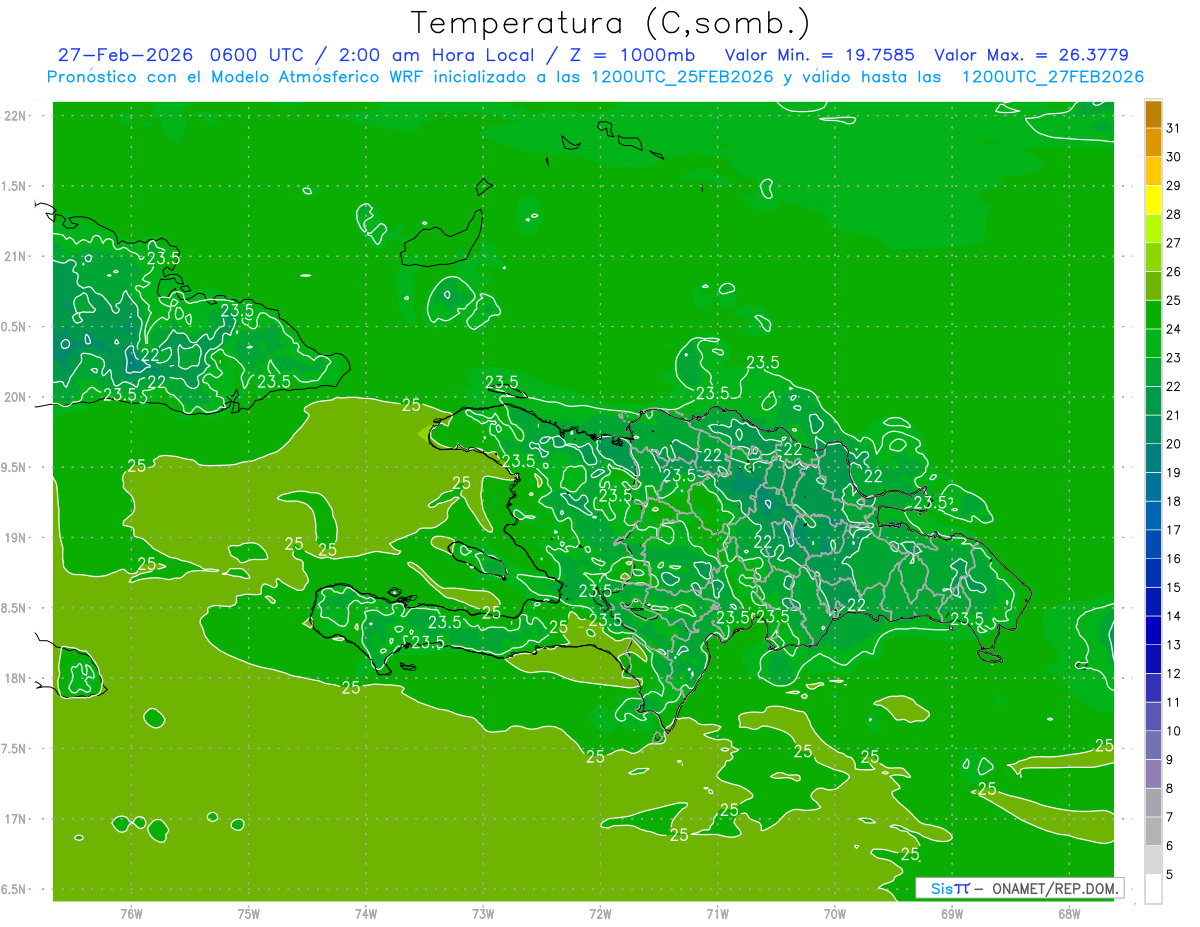Screen dimensions: 1200x927
Task: Click the 71W longitude axis label
Action: coord(717,914)
